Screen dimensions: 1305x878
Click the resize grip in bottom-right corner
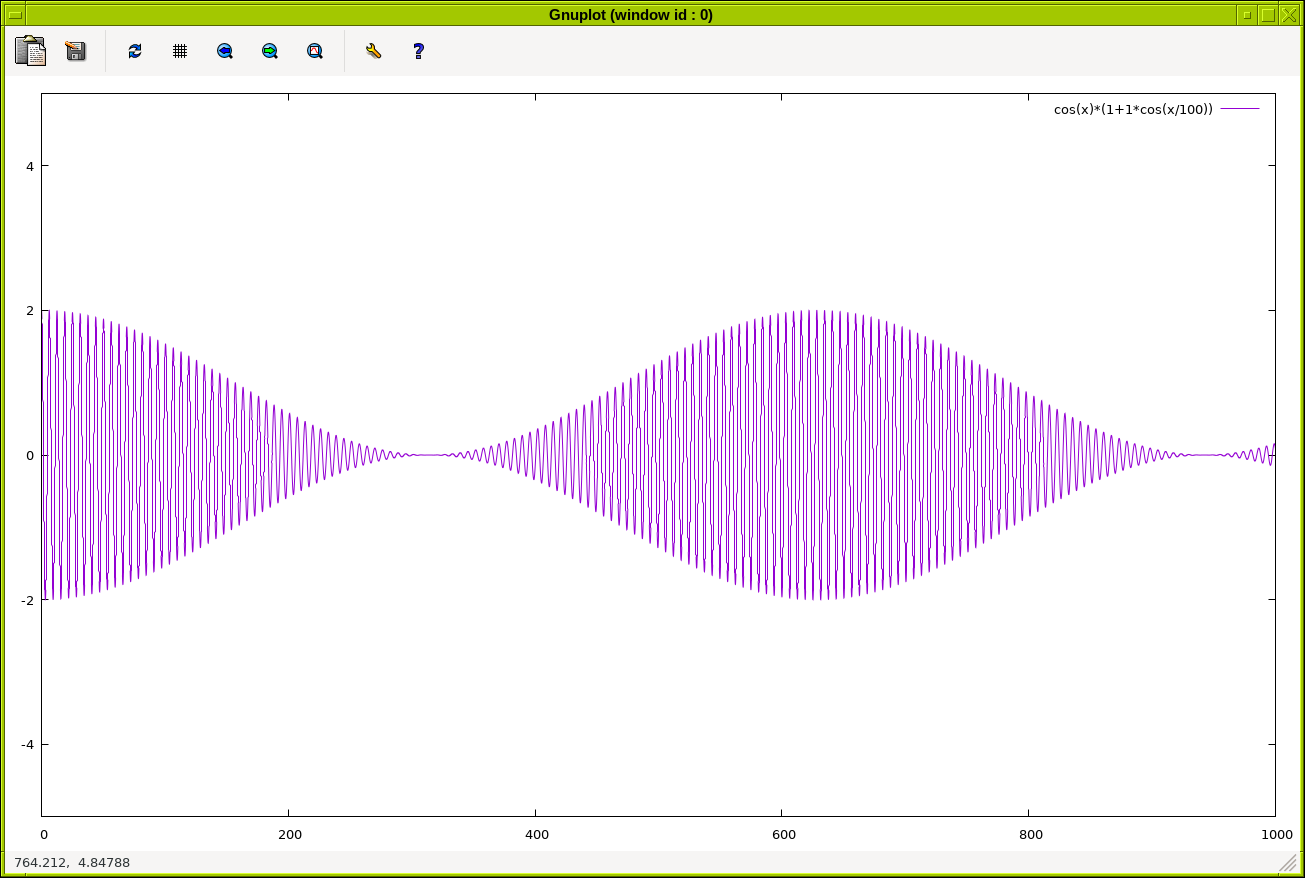[1286, 862]
